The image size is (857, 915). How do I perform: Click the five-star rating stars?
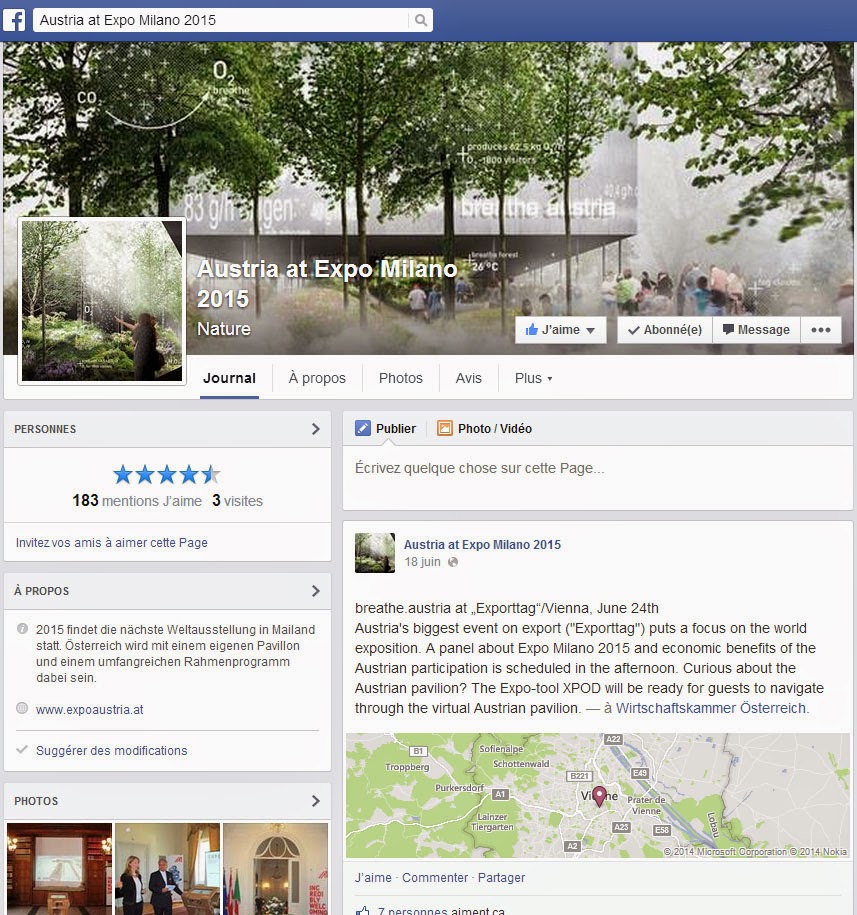(167, 474)
